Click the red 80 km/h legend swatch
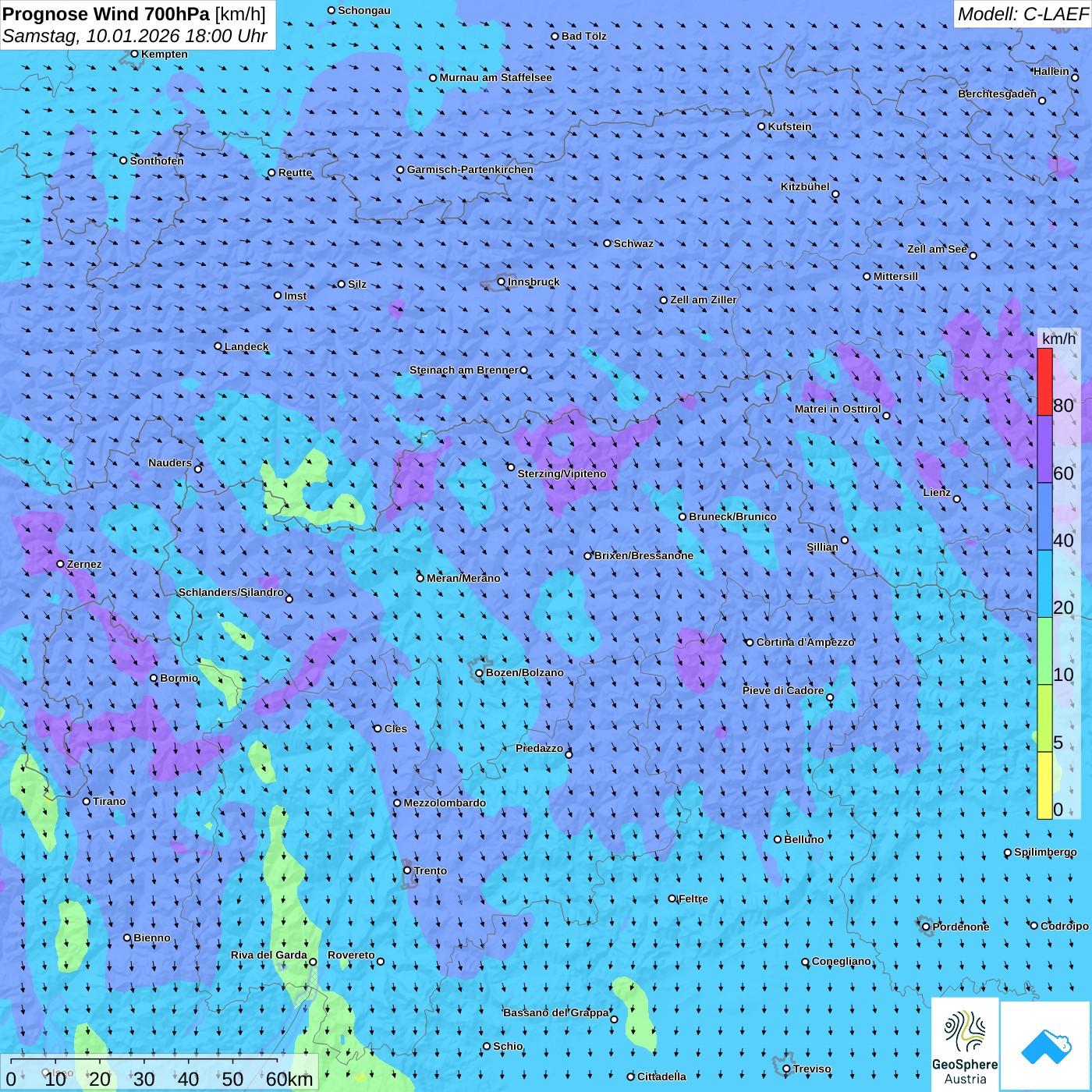The image size is (1092, 1092). coord(1044,382)
